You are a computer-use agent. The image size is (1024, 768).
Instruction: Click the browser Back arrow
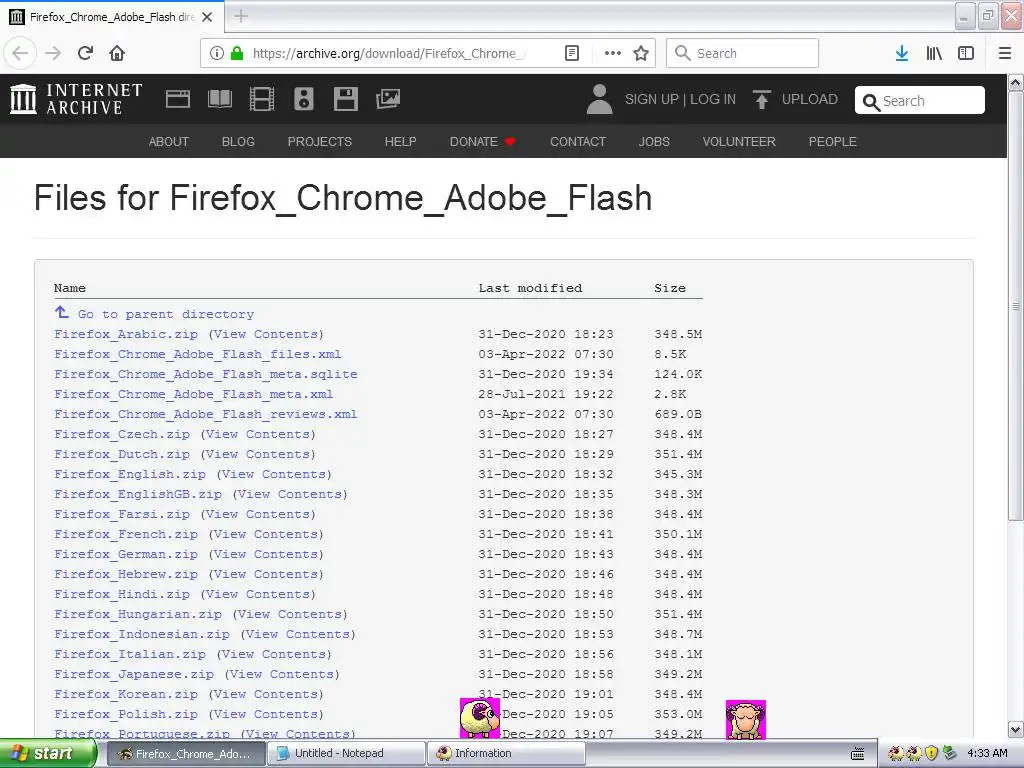click(x=20, y=53)
